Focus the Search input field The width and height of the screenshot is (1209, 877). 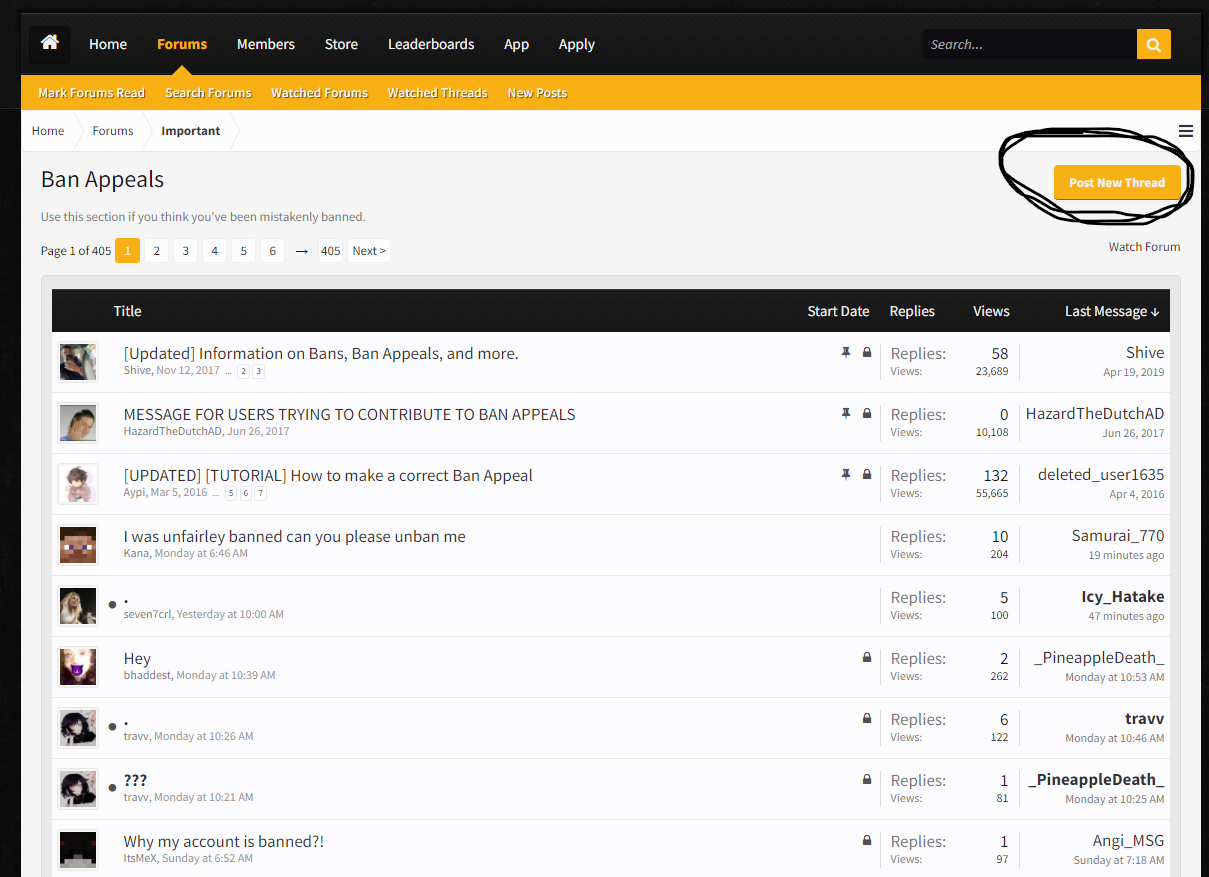1030,44
